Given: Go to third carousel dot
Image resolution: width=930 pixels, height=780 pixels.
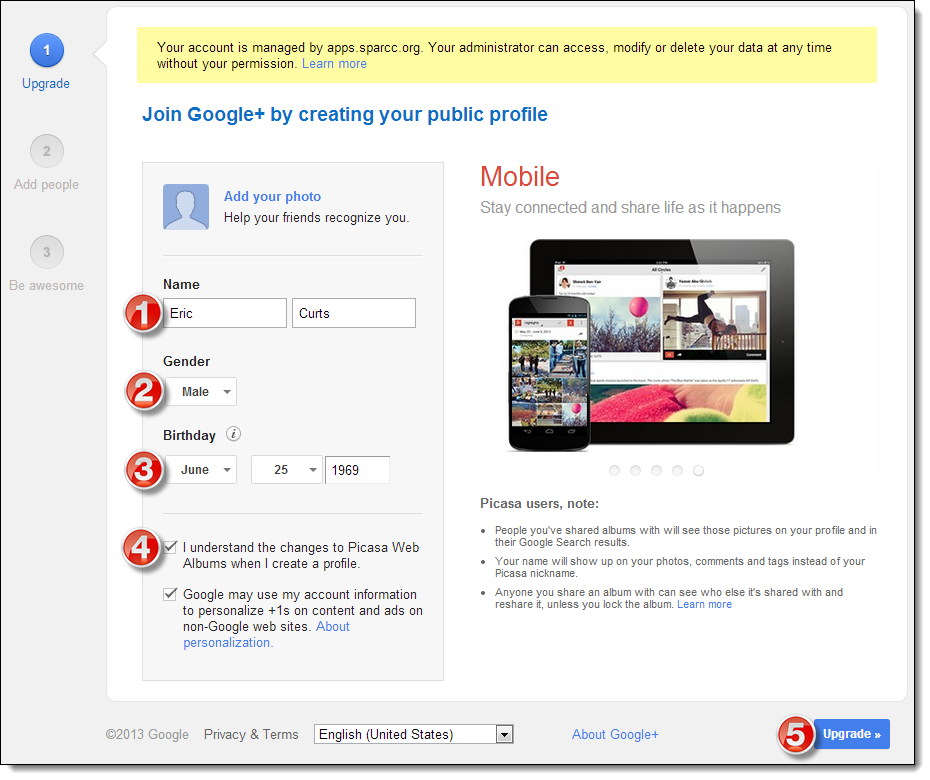Looking at the screenshot, I should [x=656, y=470].
